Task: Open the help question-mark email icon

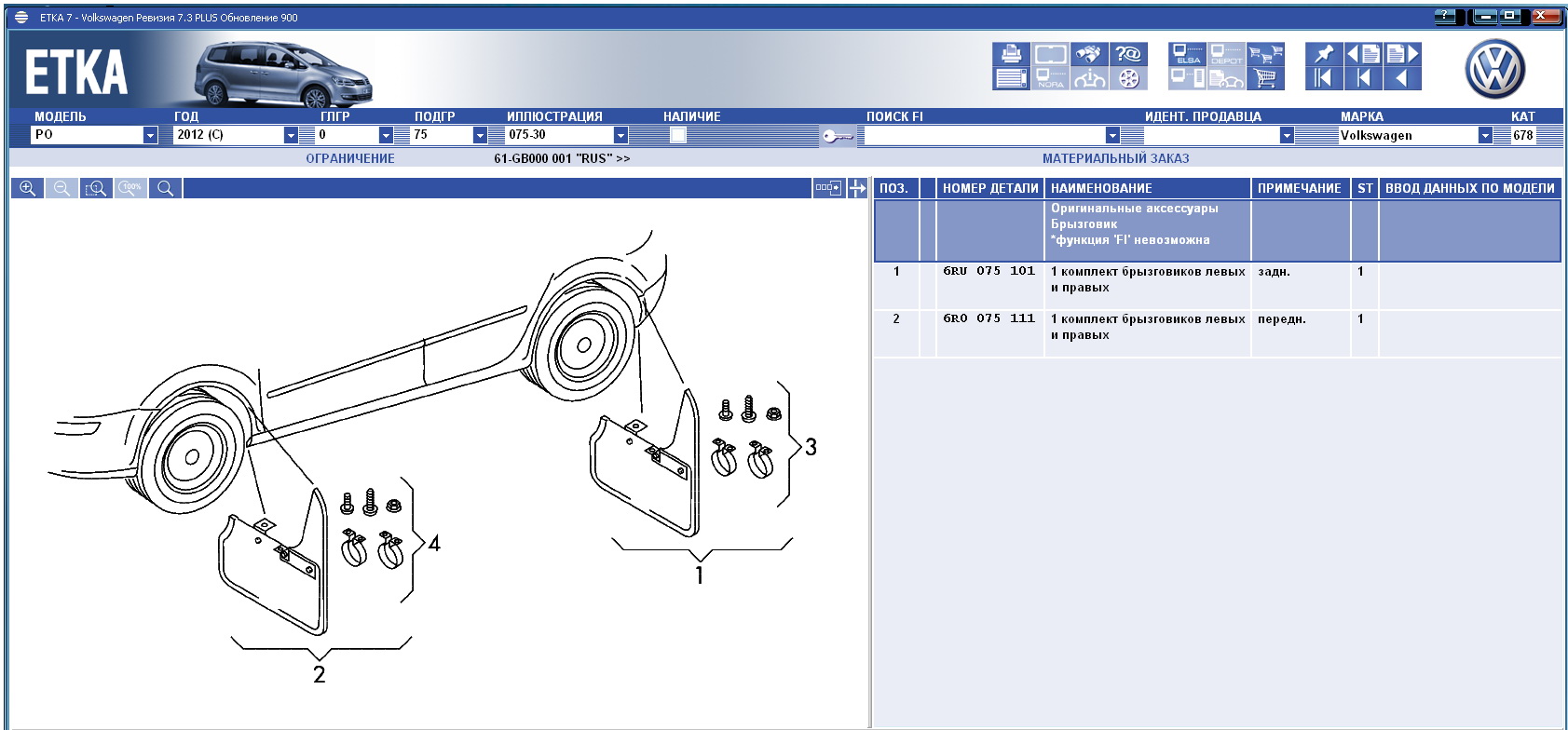Action: 1128,54
